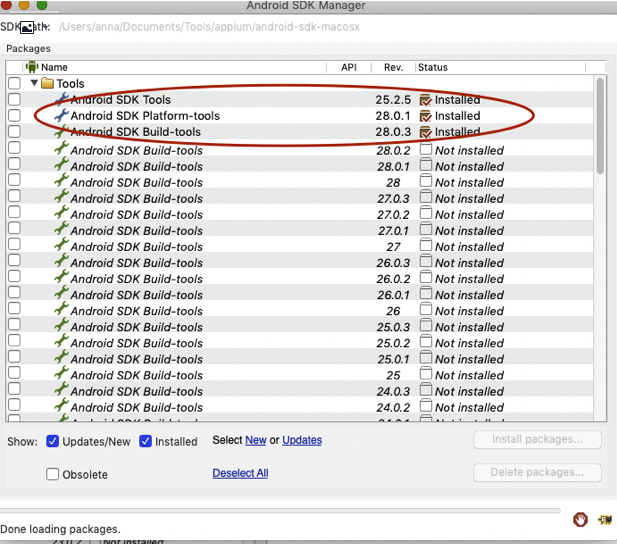Click revision 25.0.1 cell
Image resolution: width=617 pixels, height=544 pixels.
393,359
